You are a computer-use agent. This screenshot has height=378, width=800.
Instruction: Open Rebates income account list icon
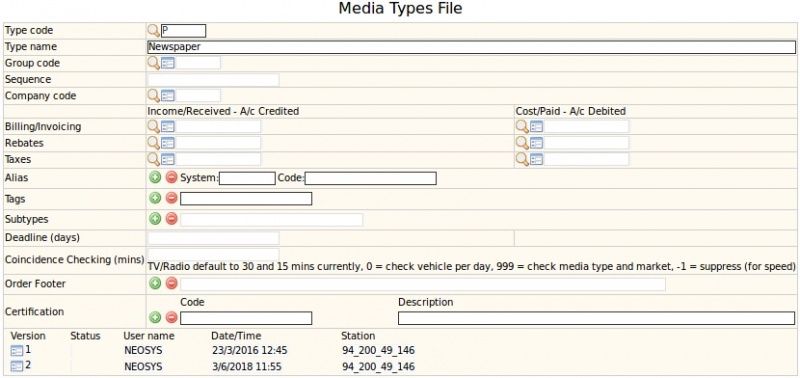pos(168,143)
